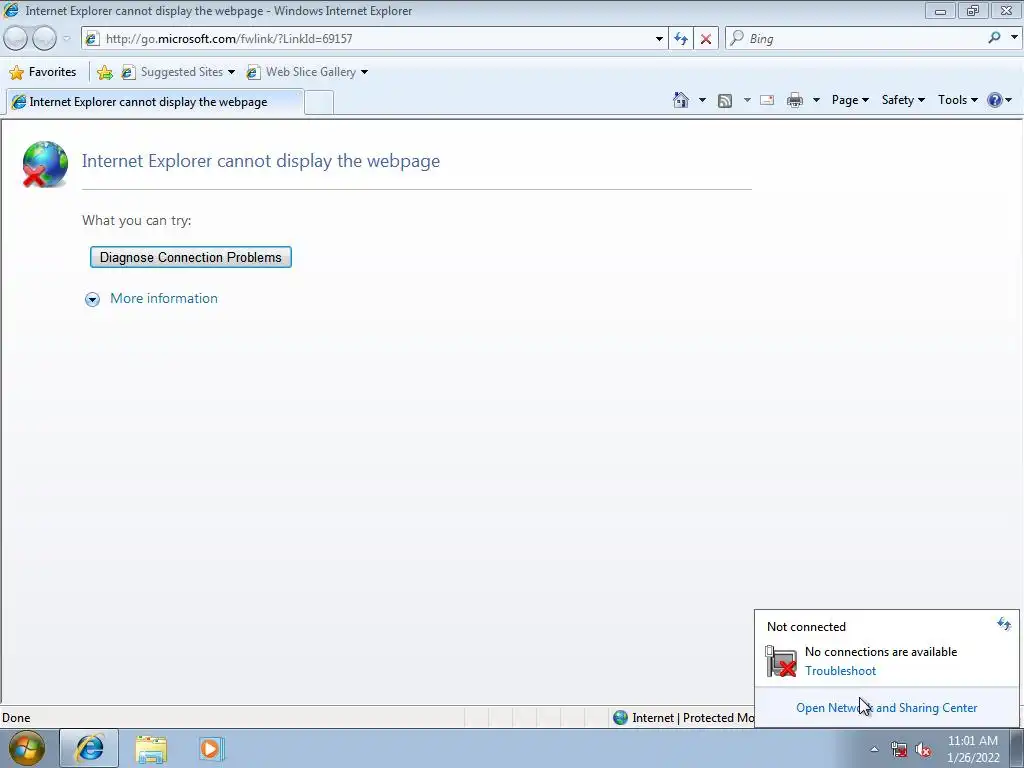Click the Refresh page icon

click(681, 39)
